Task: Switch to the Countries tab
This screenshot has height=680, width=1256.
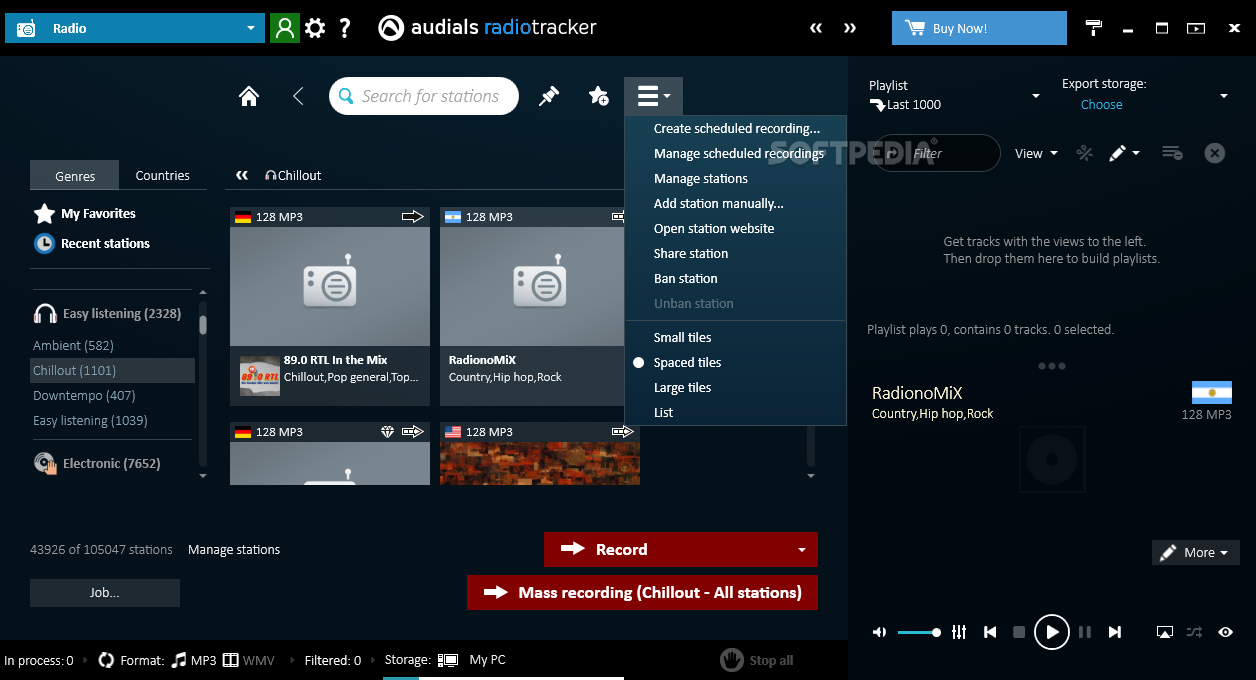Action: [163, 175]
